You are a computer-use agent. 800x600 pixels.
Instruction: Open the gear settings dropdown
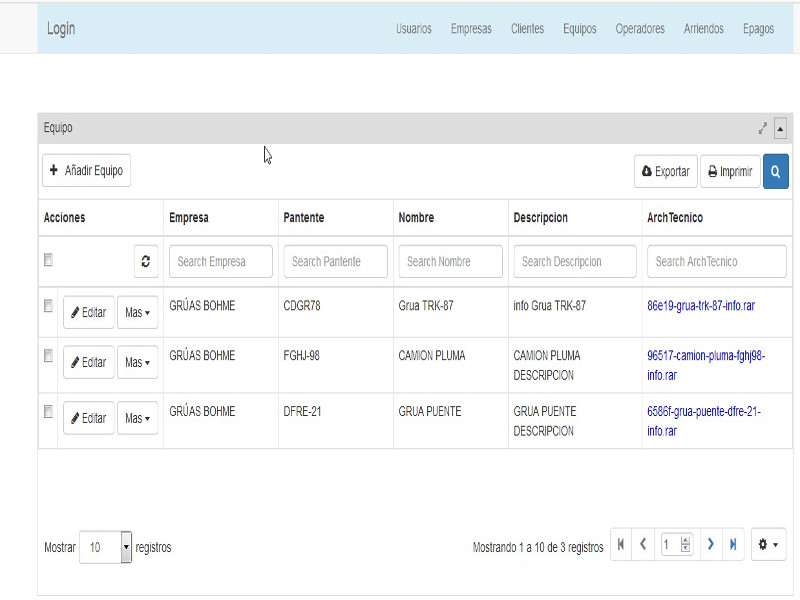click(x=768, y=544)
